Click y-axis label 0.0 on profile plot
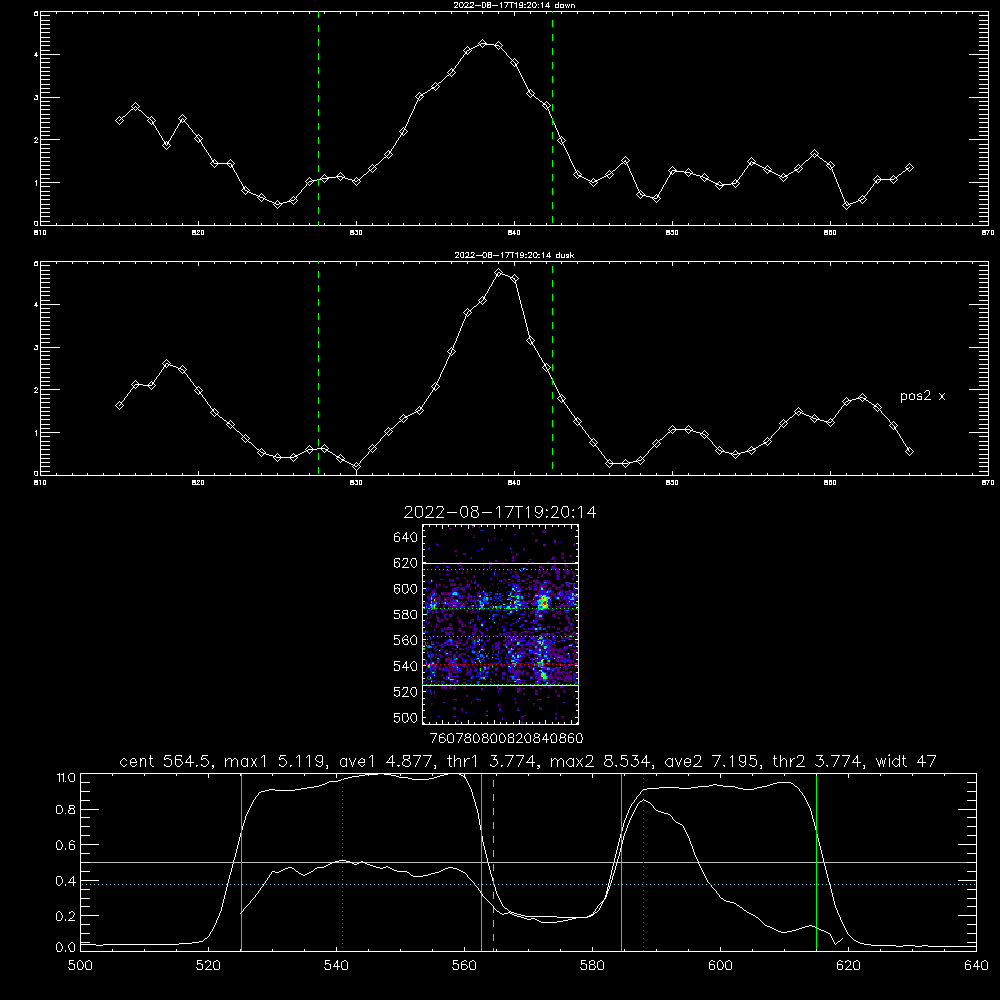Viewport: 1000px width, 1000px height. click(66, 948)
